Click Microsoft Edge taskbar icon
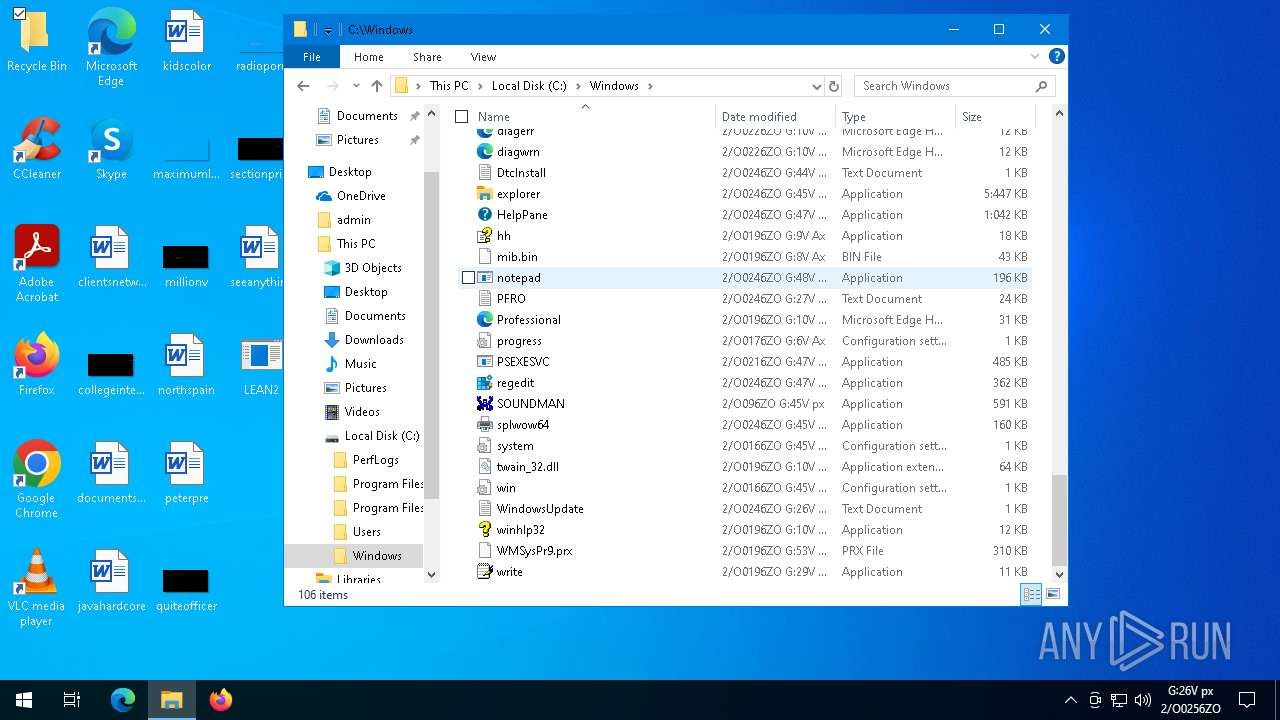 coord(123,700)
